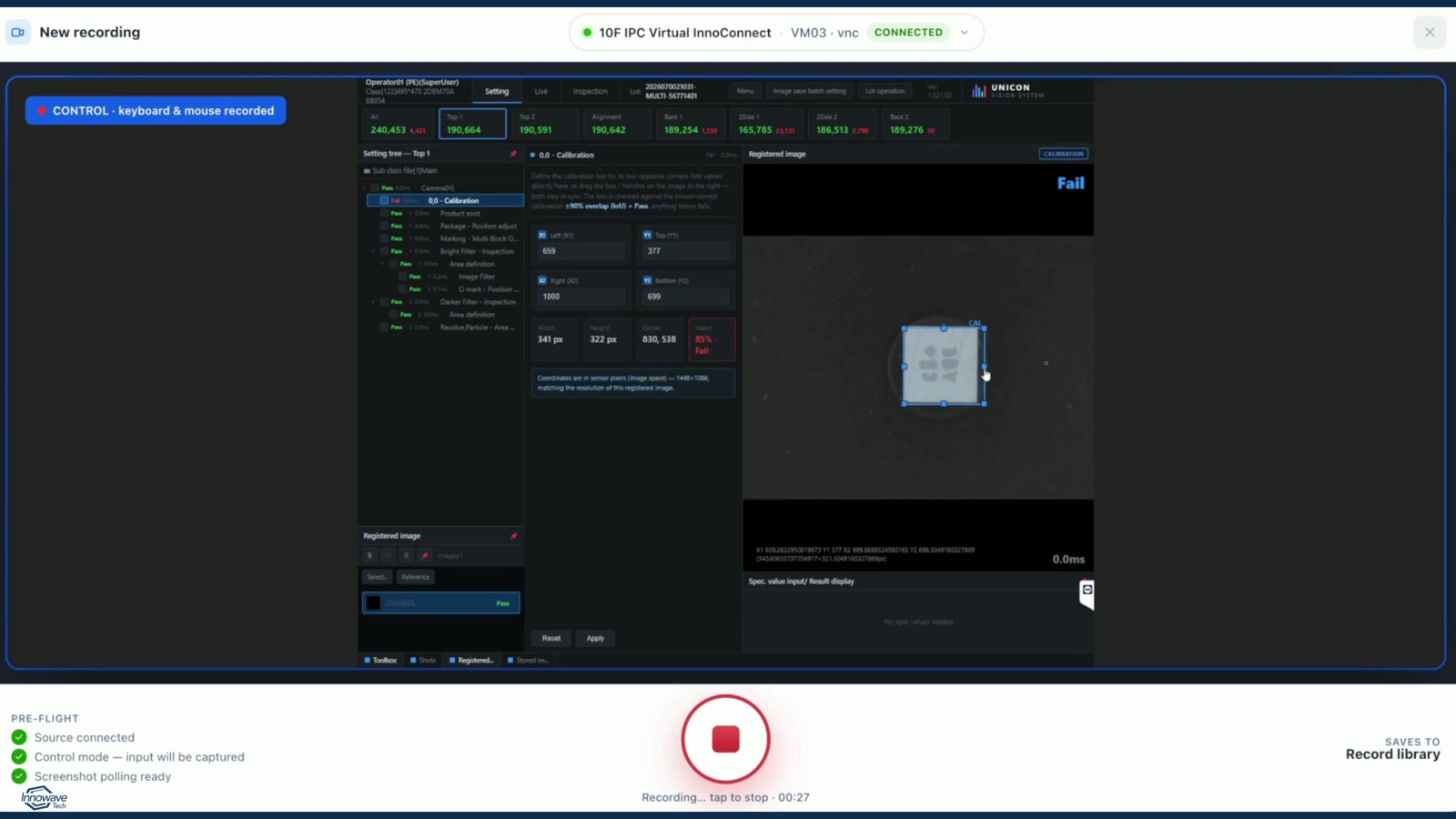Select the trash icon in Registered image toolbar

pos(407,555)
